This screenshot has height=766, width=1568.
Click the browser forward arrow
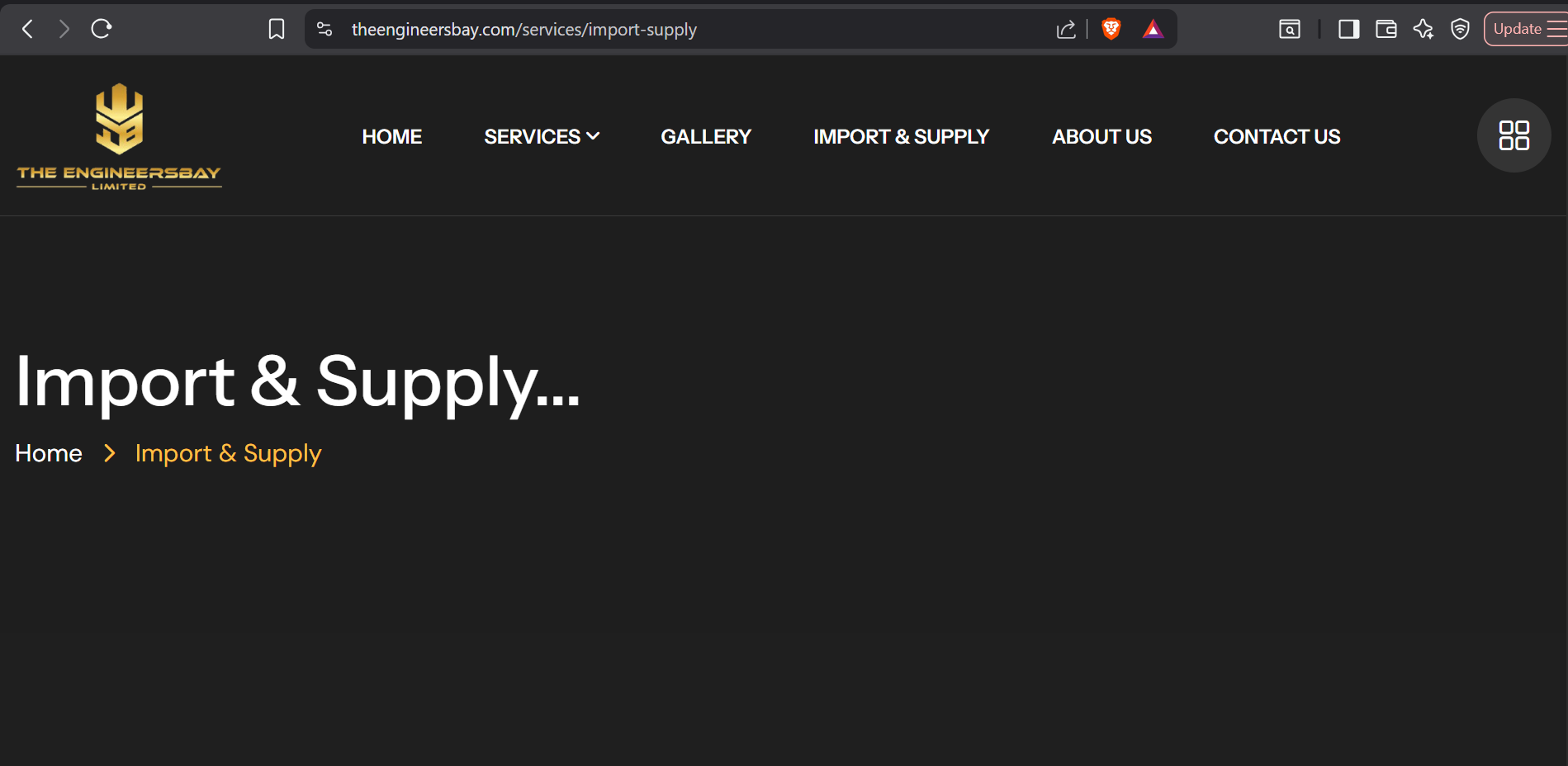pos(64,30)
